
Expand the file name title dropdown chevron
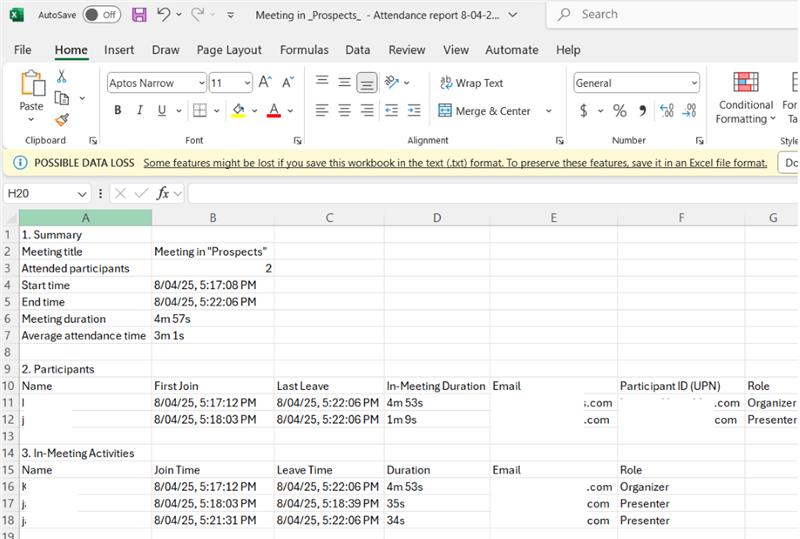tap(513, 15)
